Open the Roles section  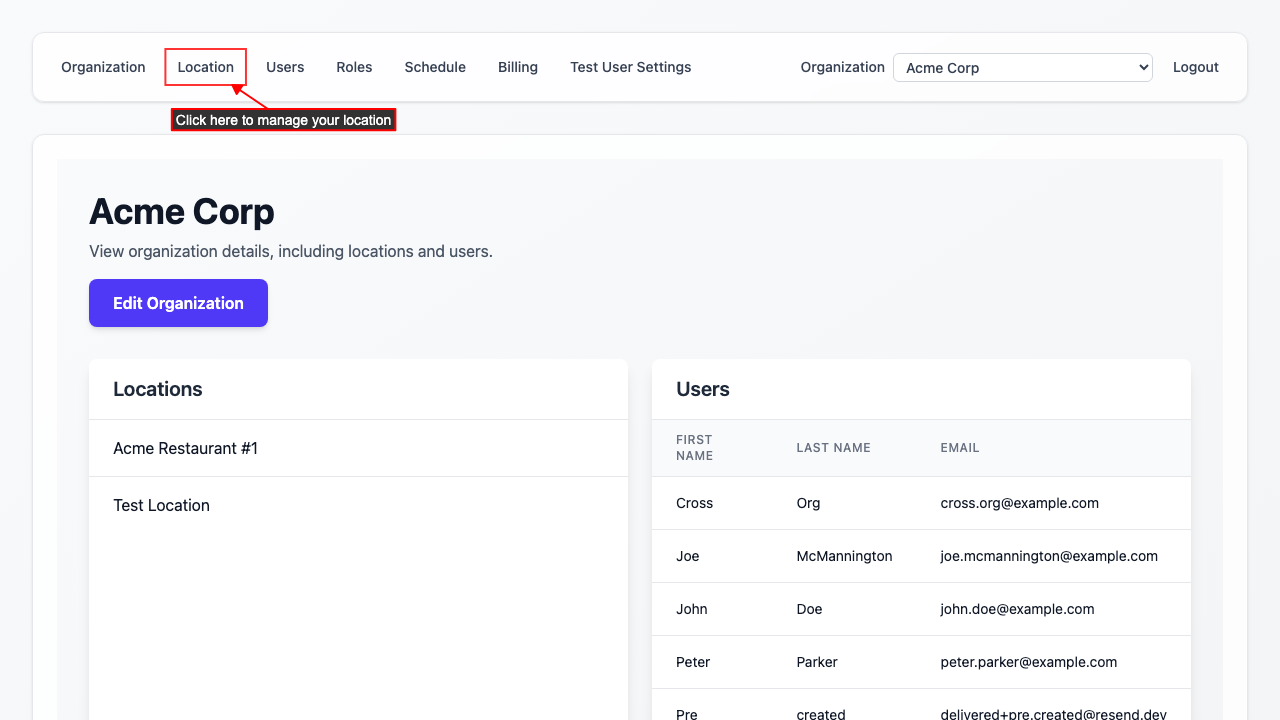pyautogui.click(x=354, y=67)
